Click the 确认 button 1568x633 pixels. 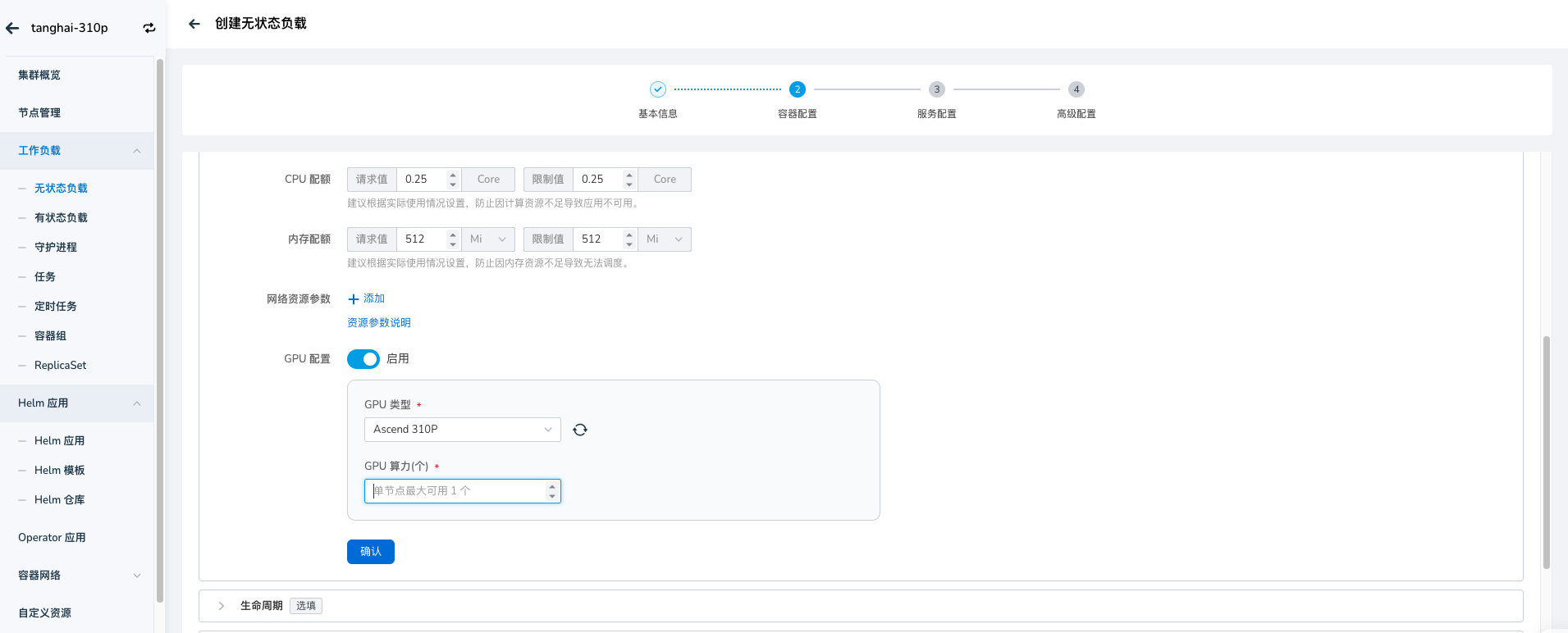(x=370, y=552)
